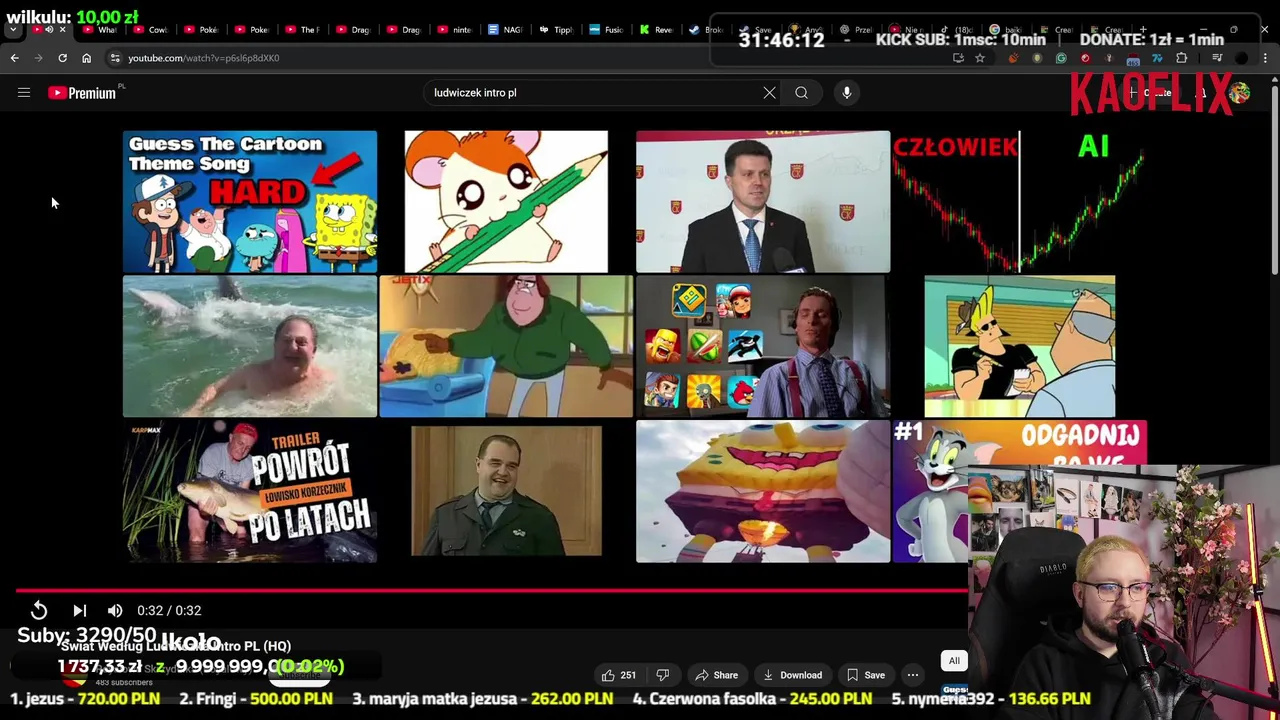1280x720 pixels.
Task: Skip to the next video
Action: pyautogui.click(x=80, y=610)
